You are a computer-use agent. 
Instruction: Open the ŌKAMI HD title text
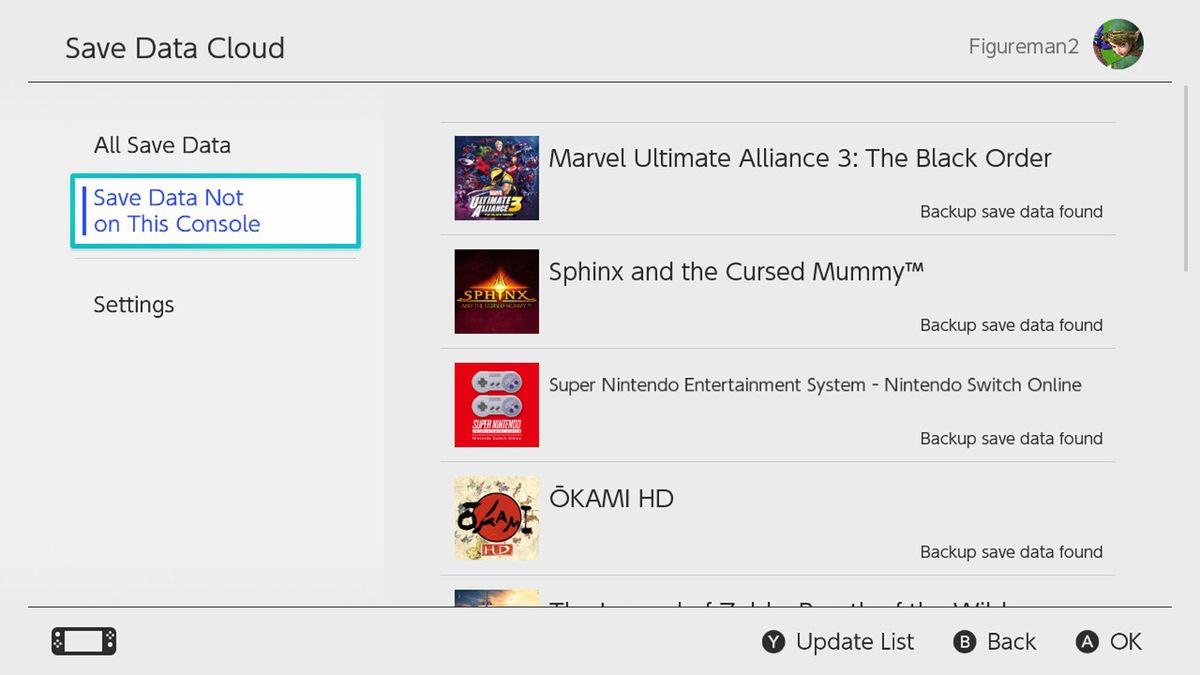(x=611, y=498)
